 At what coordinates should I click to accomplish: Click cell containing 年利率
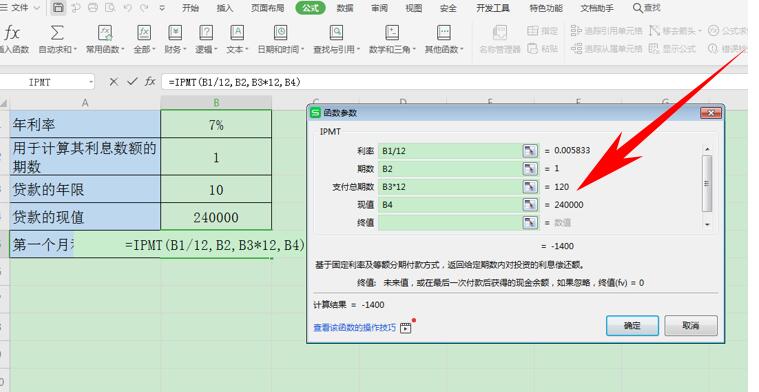tap(85, 124)
